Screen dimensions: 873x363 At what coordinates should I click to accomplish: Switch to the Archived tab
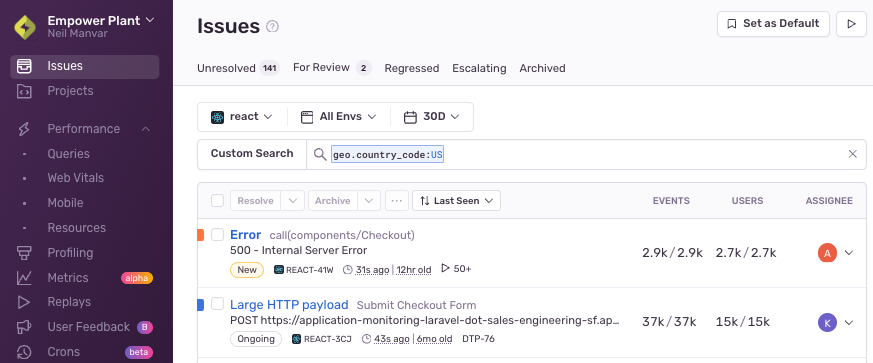[x=542, y=68]
